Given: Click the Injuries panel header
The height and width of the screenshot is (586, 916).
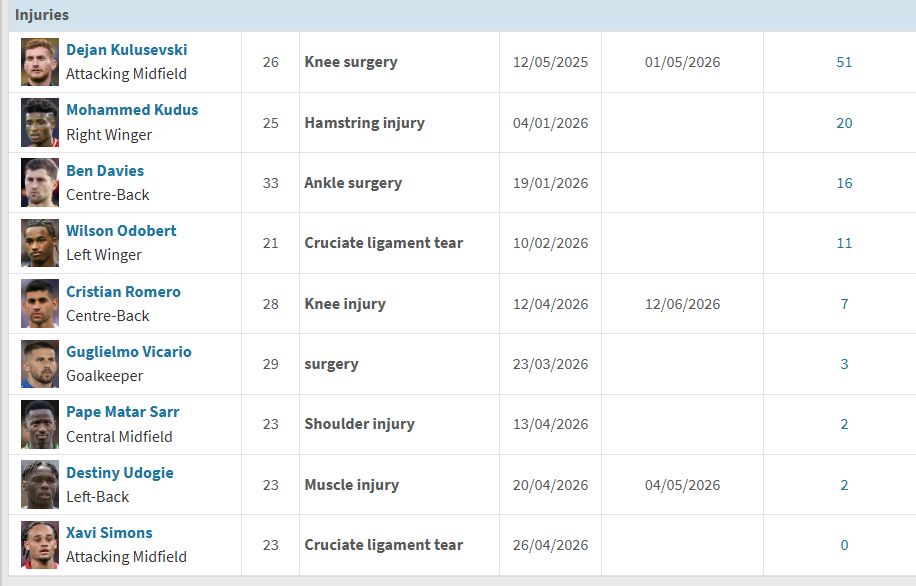Looking at the screenshot, I should [44, 14].
